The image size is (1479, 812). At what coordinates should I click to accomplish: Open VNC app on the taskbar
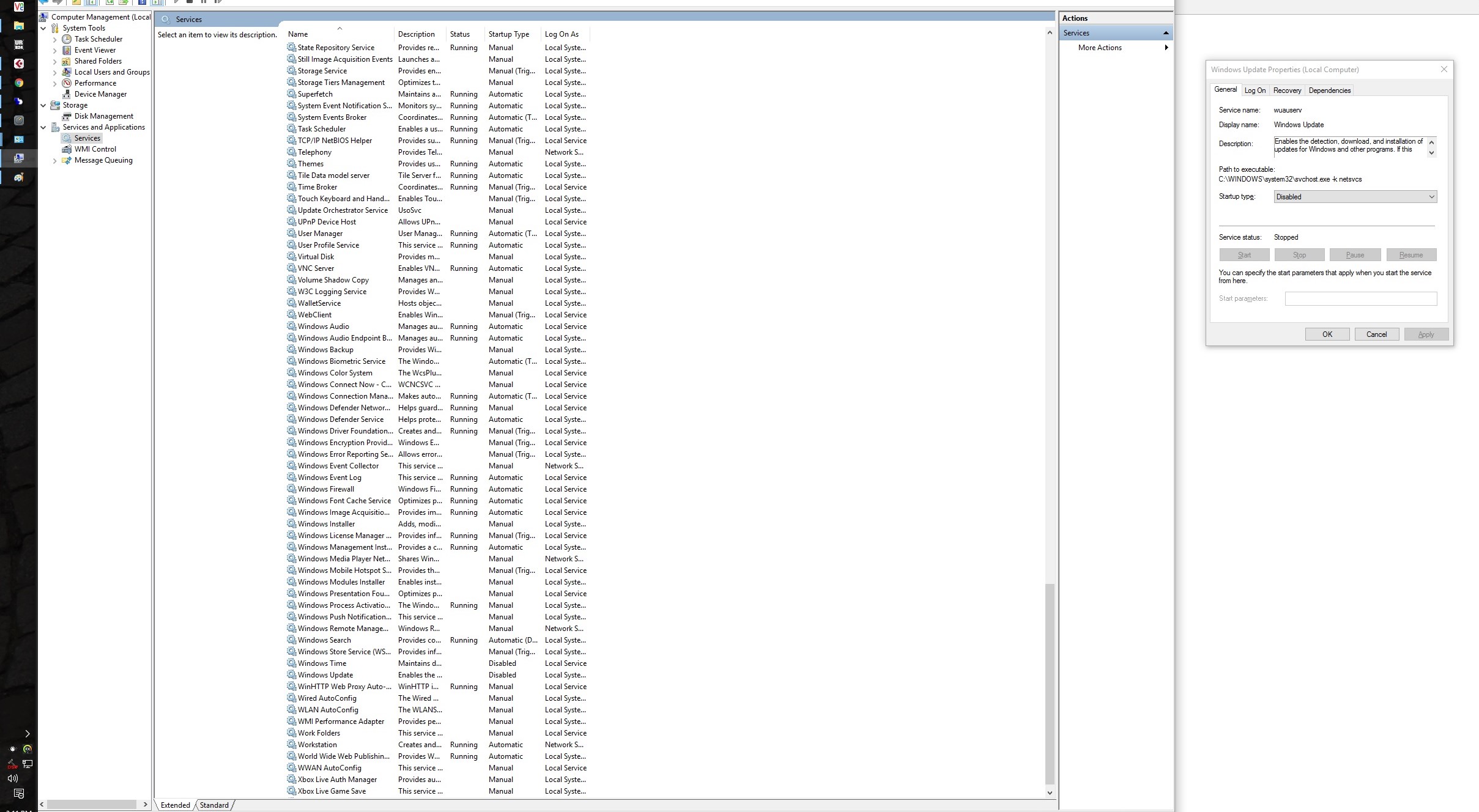(x=19, y=7)
